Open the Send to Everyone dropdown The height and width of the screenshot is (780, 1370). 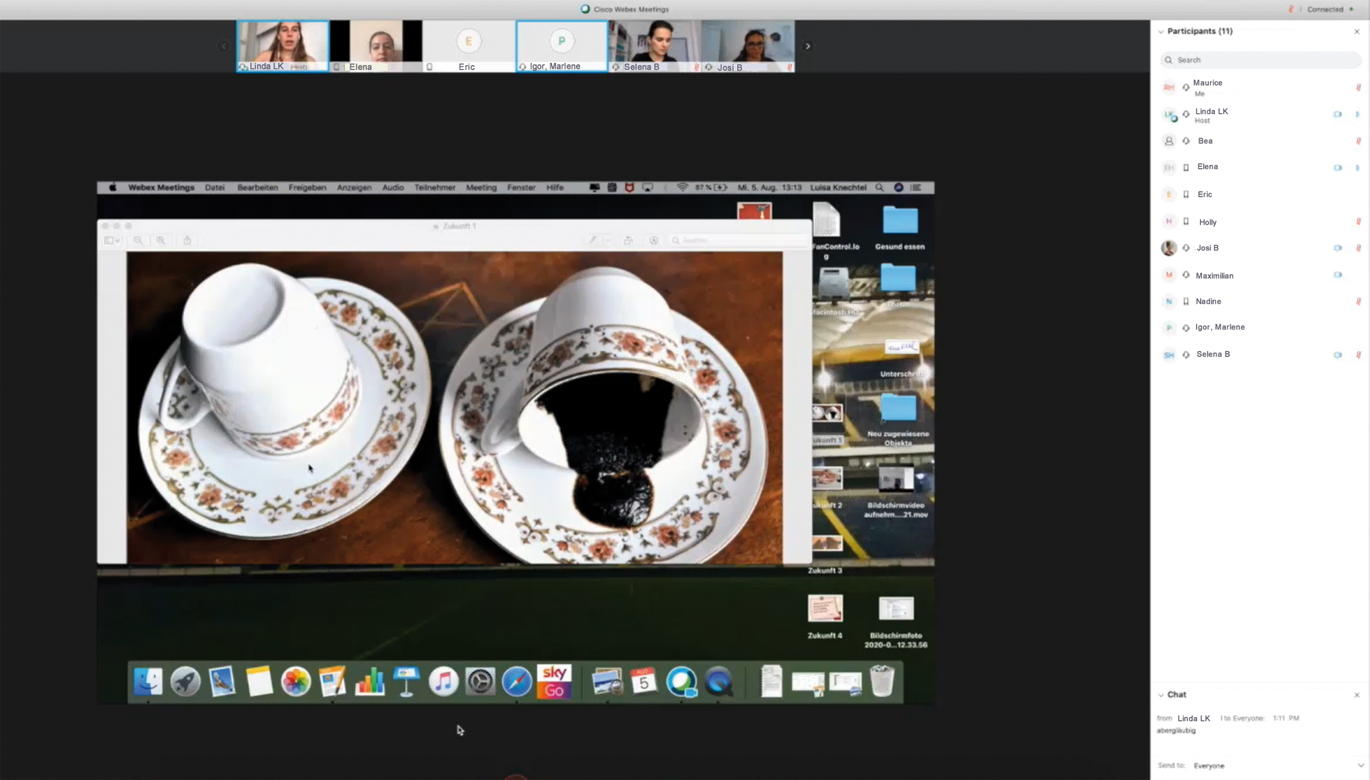tap(1275, 765)
